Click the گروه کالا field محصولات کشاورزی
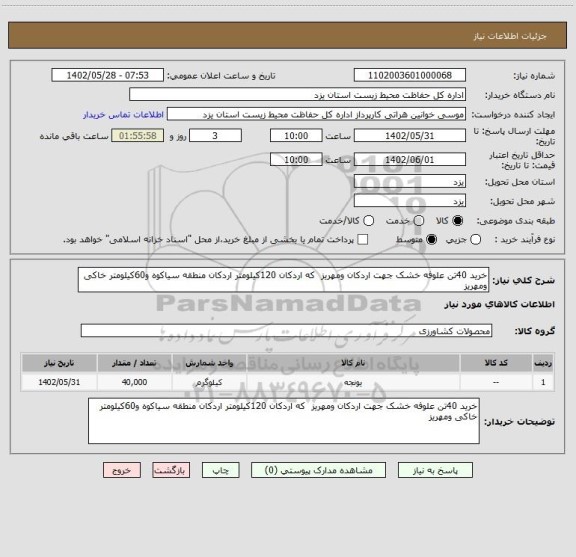This screenshot has width=576, height=557. (x=286, y=331)
